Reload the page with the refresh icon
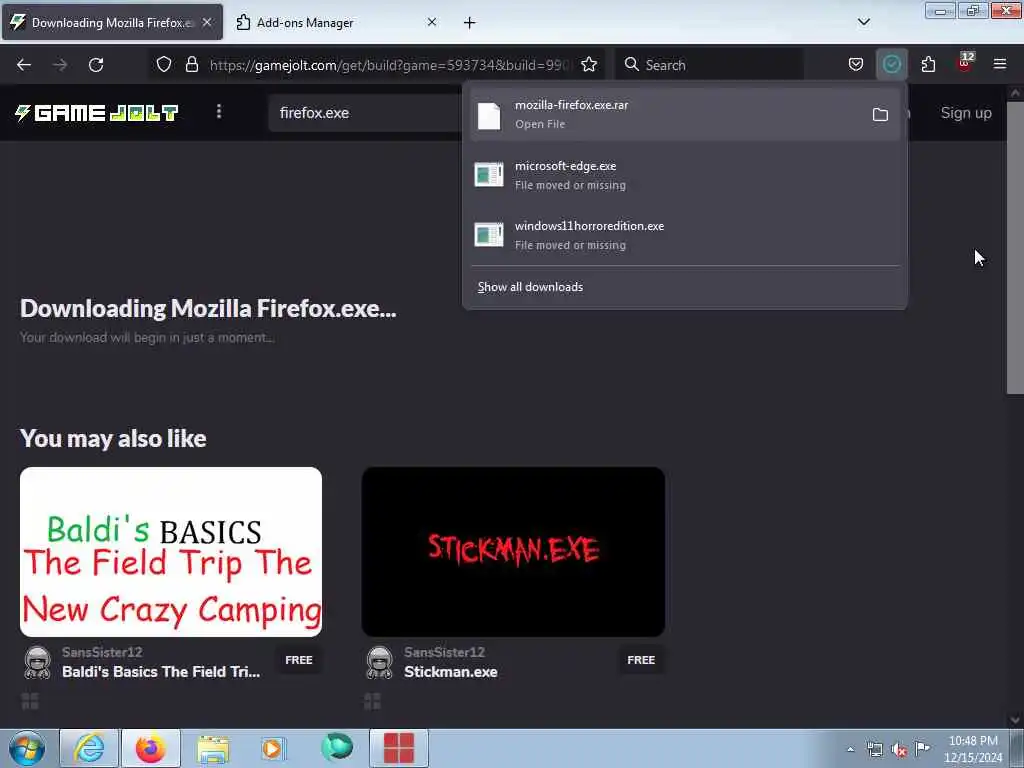 coord(96,65)
